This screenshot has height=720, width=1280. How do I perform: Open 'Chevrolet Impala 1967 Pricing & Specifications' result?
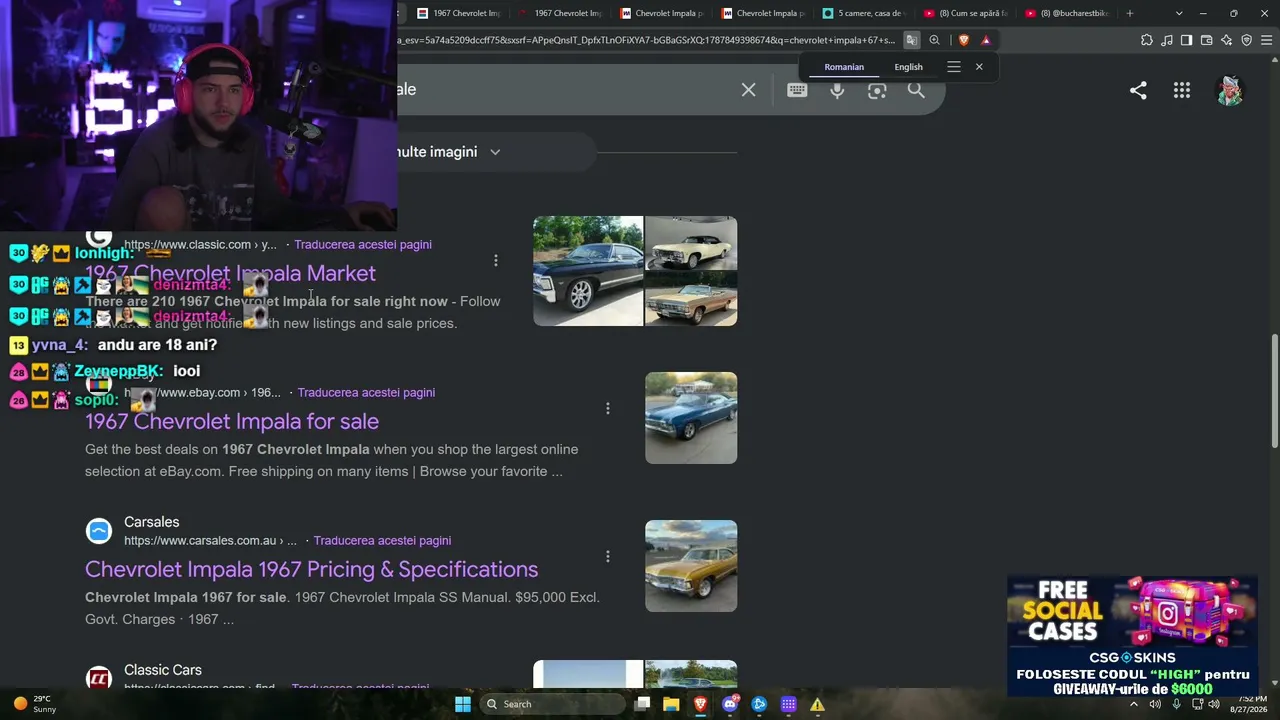pos(311,569)
